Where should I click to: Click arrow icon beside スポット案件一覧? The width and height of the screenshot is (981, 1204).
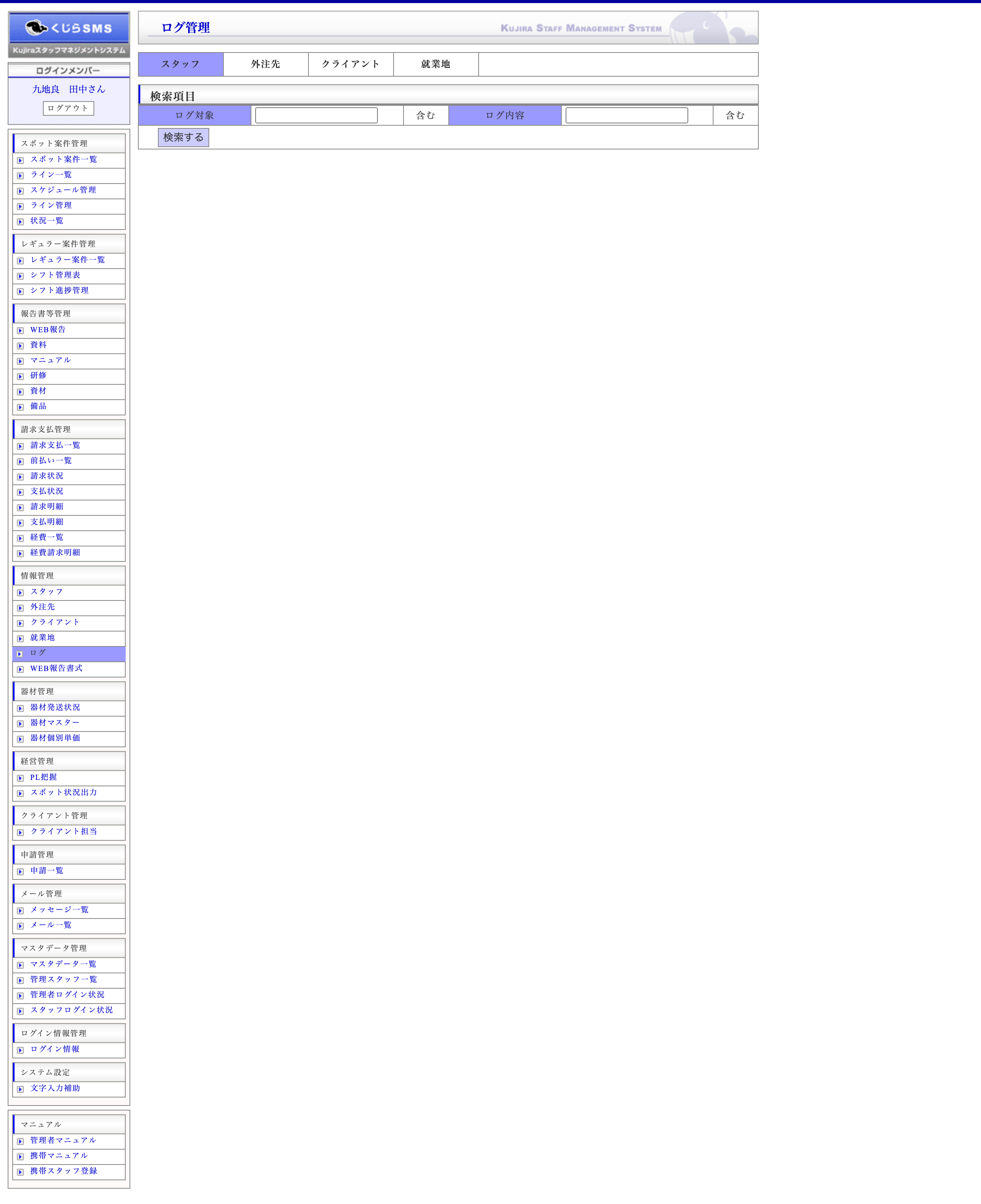coord(20,161)
